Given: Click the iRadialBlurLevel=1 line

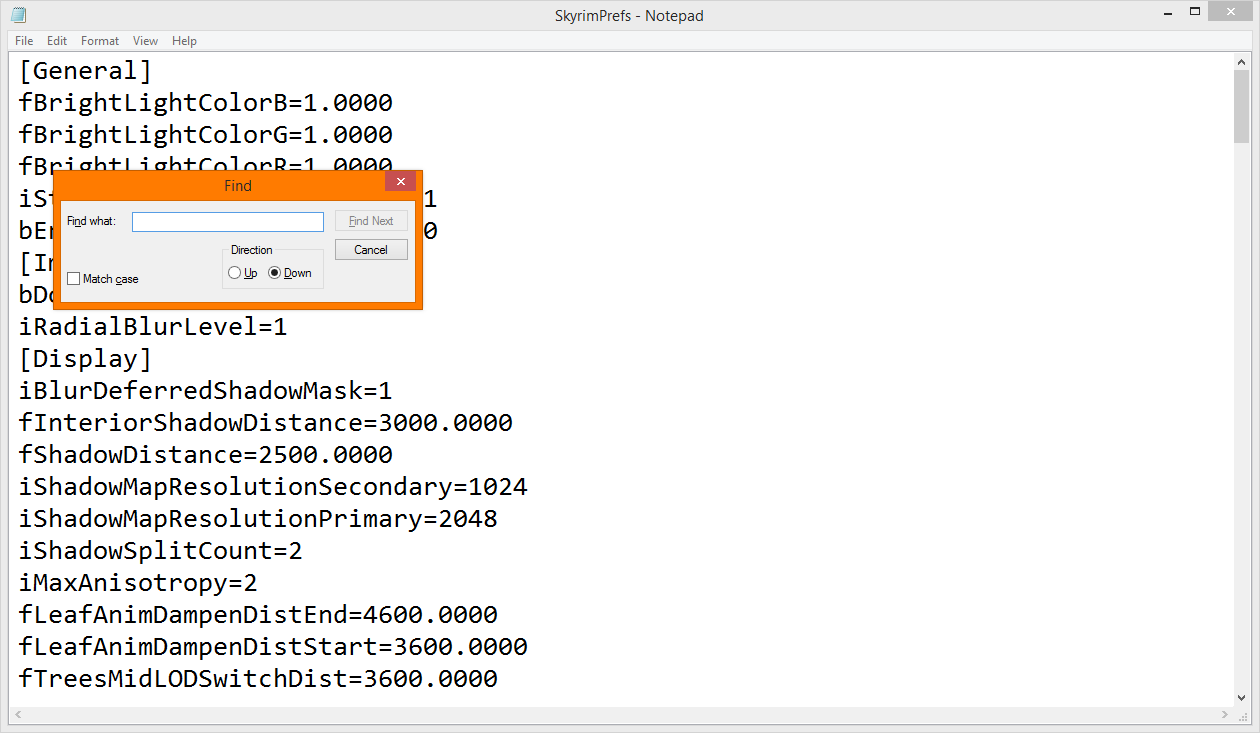Looking at the screenshot, I should click(153, 327).
